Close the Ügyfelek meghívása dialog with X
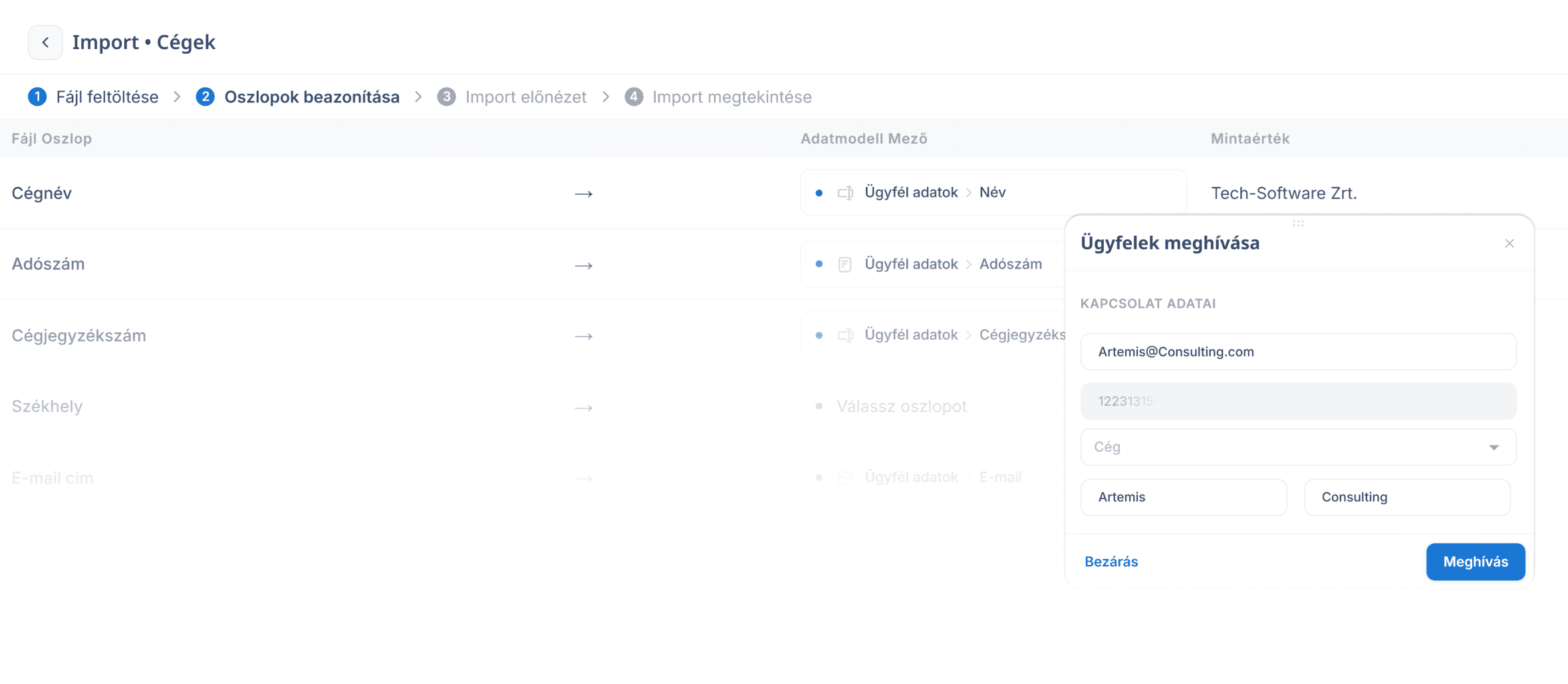Screen dimensions: 1568x684 coord(1509,243)
